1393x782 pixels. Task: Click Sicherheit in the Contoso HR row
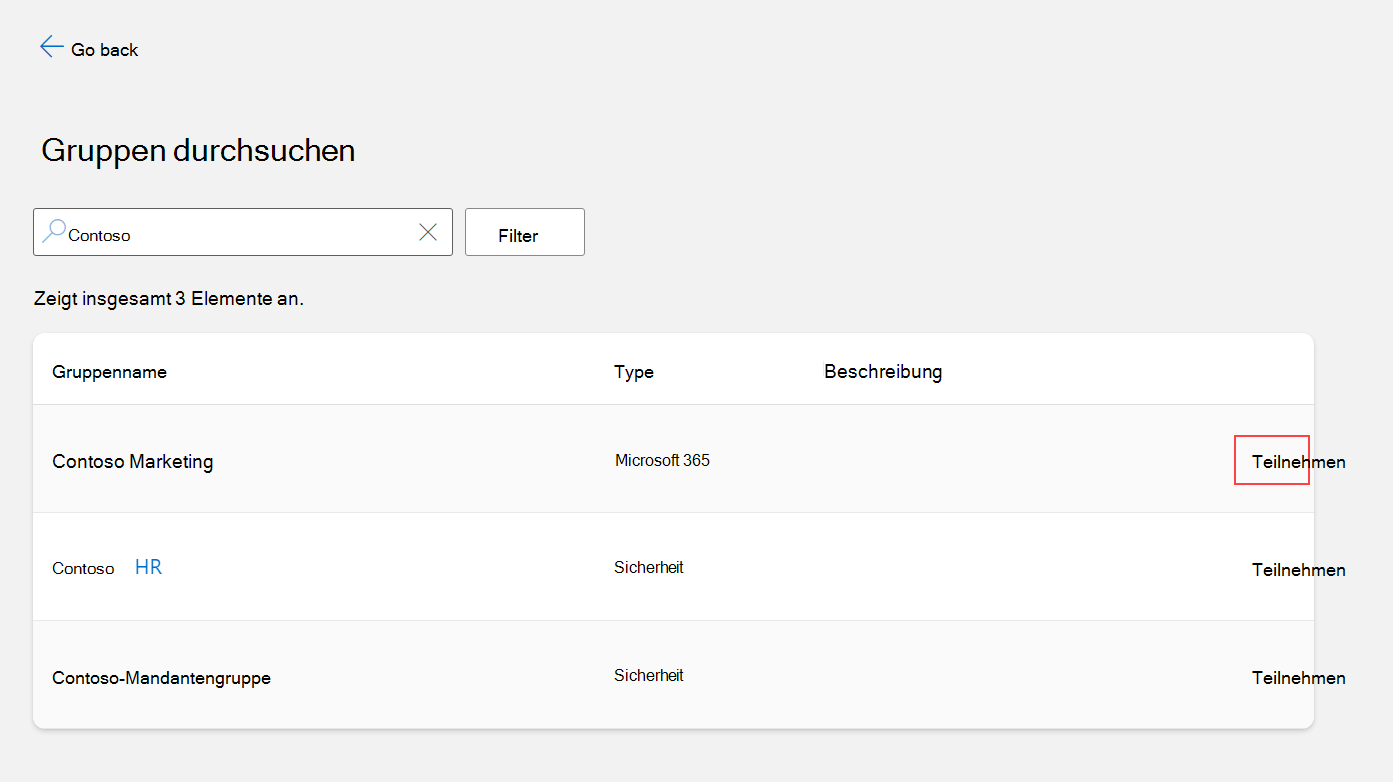pos(649,567)
